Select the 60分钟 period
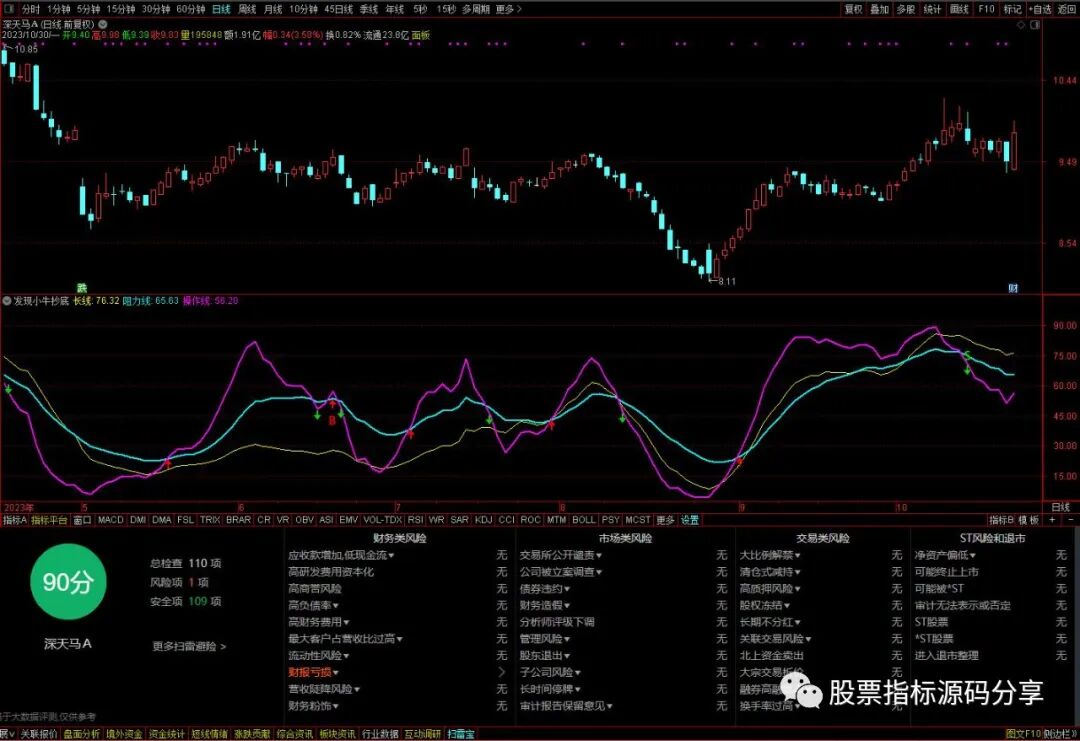1080x741 pixels. point(191,9)
